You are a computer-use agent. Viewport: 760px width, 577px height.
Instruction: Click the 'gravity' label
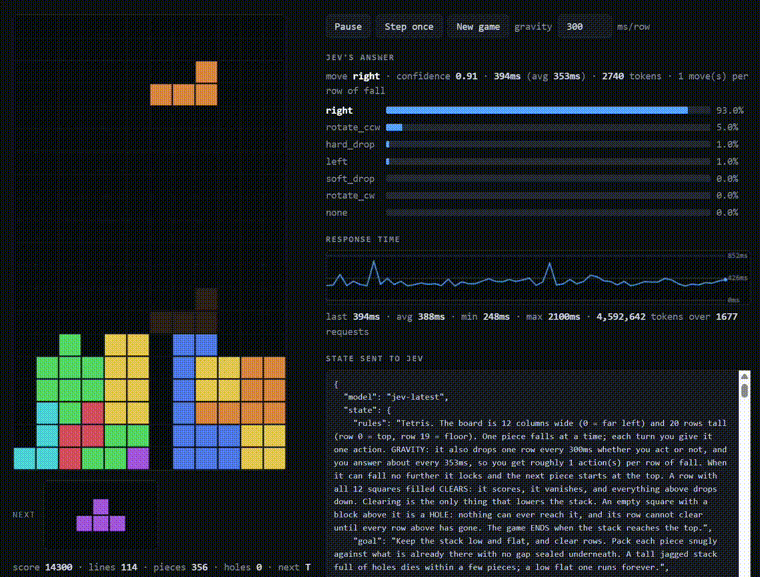coord(533,27)
